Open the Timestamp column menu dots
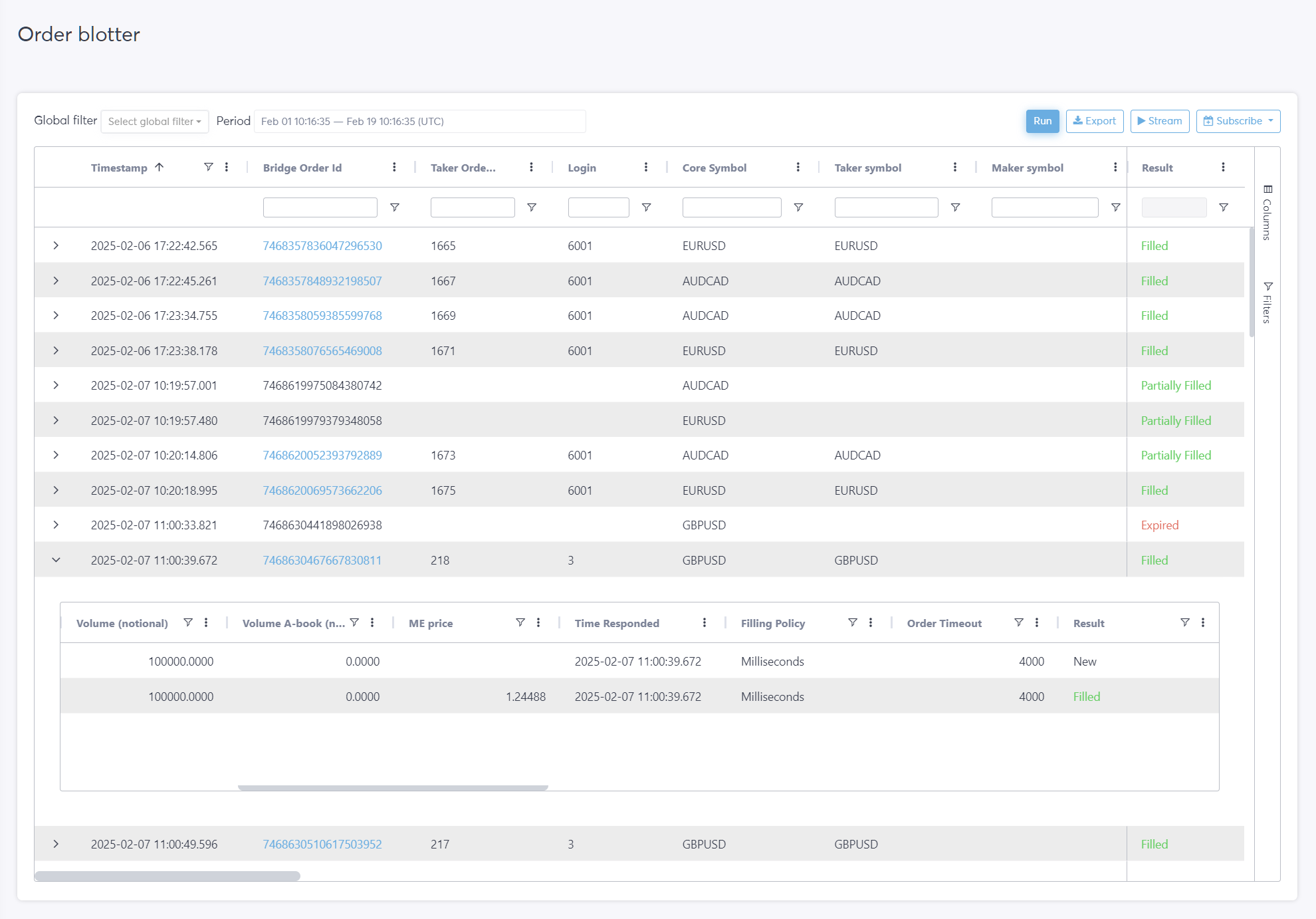The height and width of the screenshot is (919, 1316). [227, 167]
